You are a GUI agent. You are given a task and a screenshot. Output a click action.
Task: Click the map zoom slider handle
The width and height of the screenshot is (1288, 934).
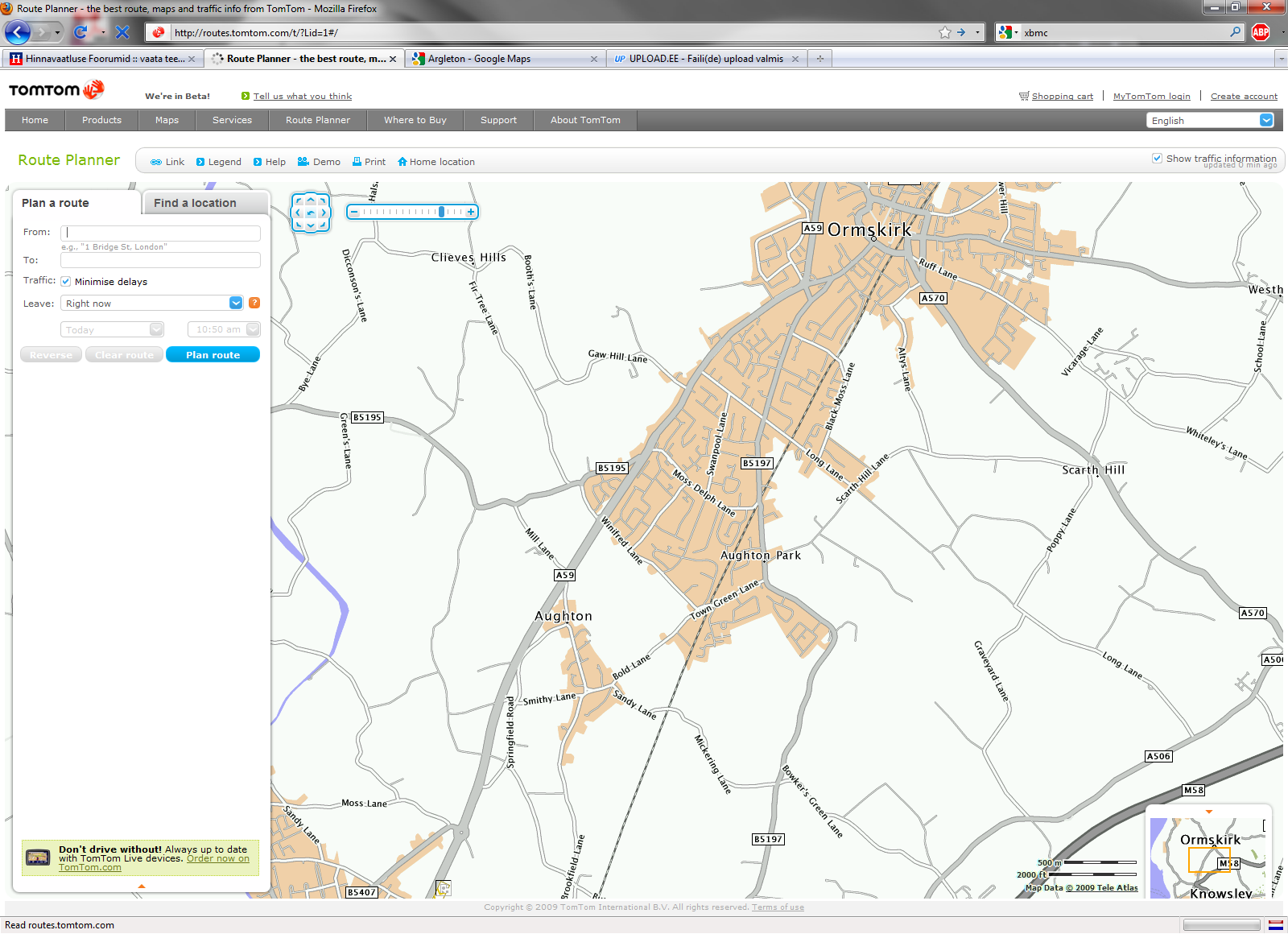(x=441, y=212)
